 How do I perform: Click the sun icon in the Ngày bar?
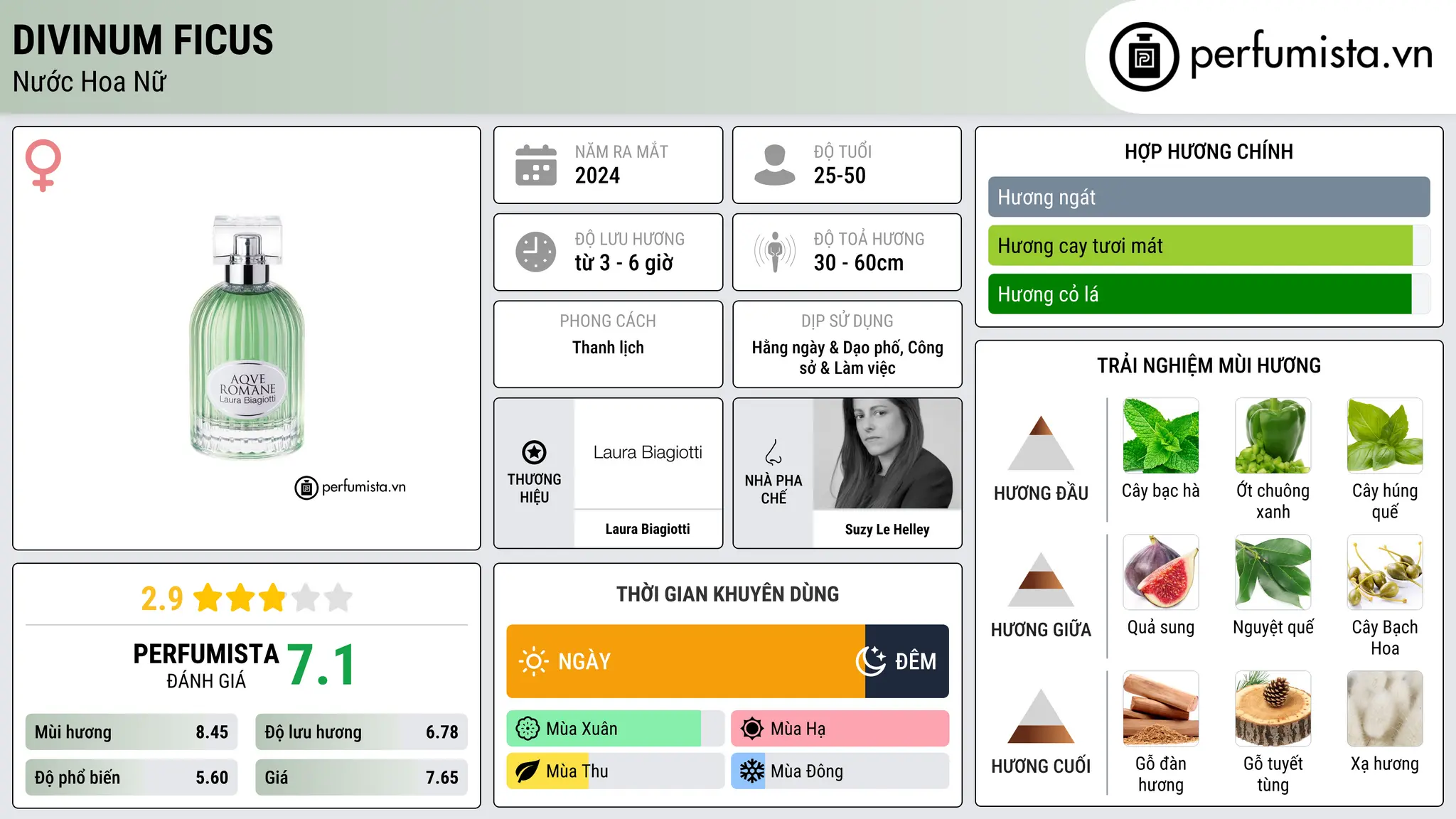point(533,661)
